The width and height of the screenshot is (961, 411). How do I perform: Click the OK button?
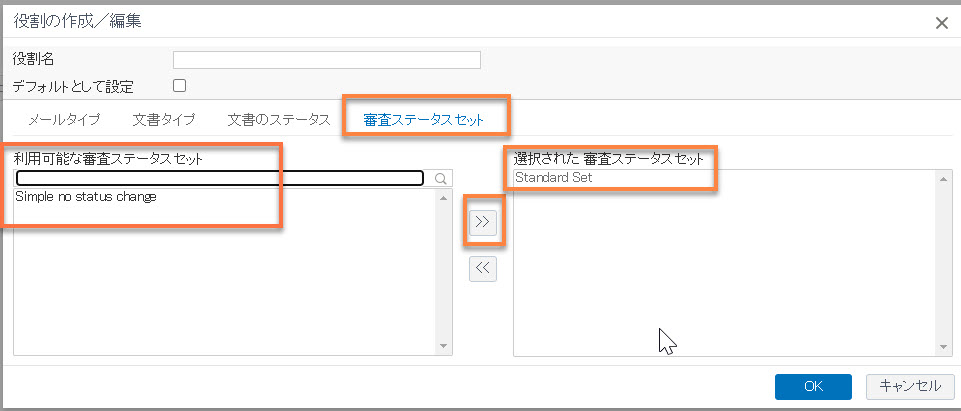coord(813,386)
